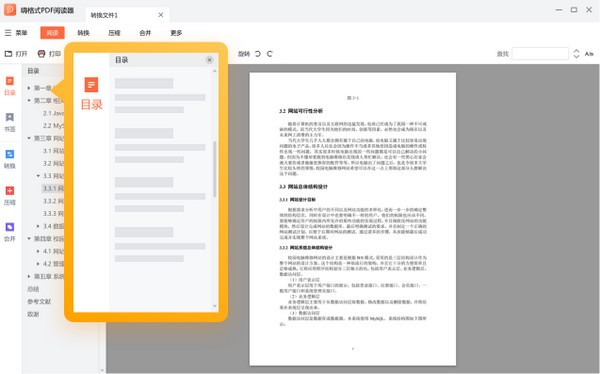Rotate page counterclockwise with 旋转 left arrow

coord(258,54)
